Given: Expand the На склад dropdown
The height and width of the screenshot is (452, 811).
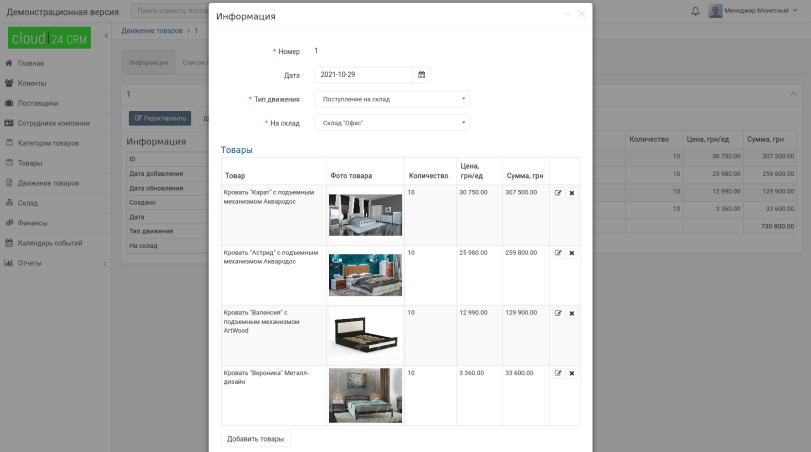Looking at the screenshot, I should (392, 123).
